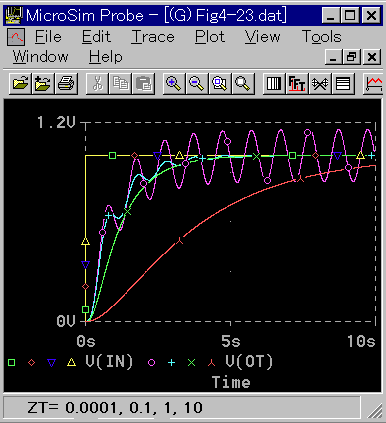386x423 pixels.
Task: Toggle the Log X Axis icon
Action: (274, 83)
